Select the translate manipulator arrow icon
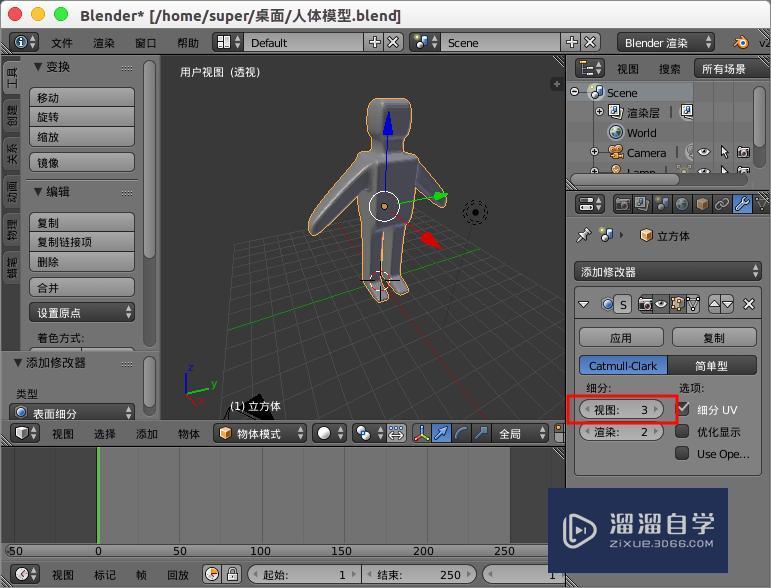The image size is (771, 588). [x=441, y=433]
